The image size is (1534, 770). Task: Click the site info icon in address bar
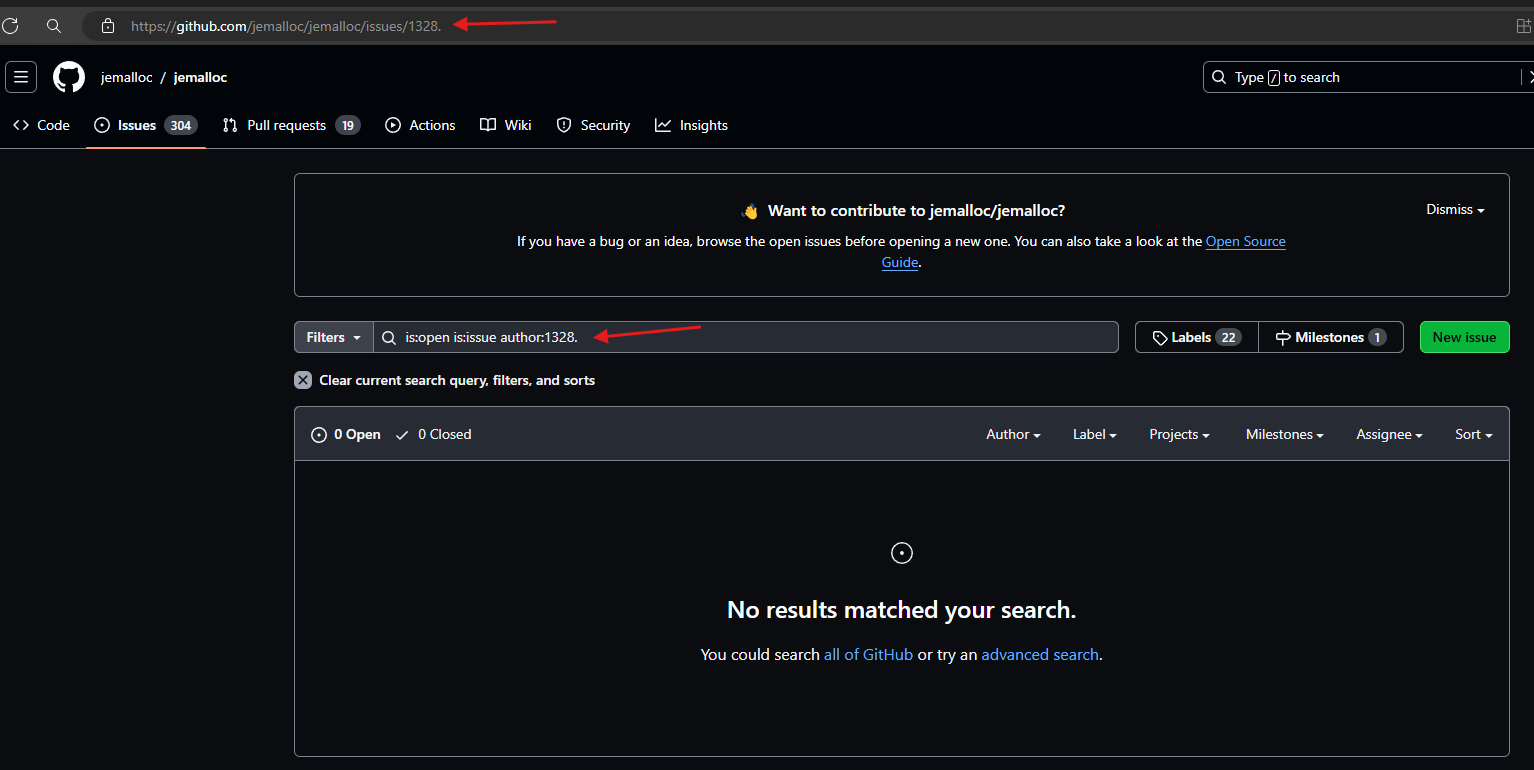pyautogui.click(x=107, y=26)
